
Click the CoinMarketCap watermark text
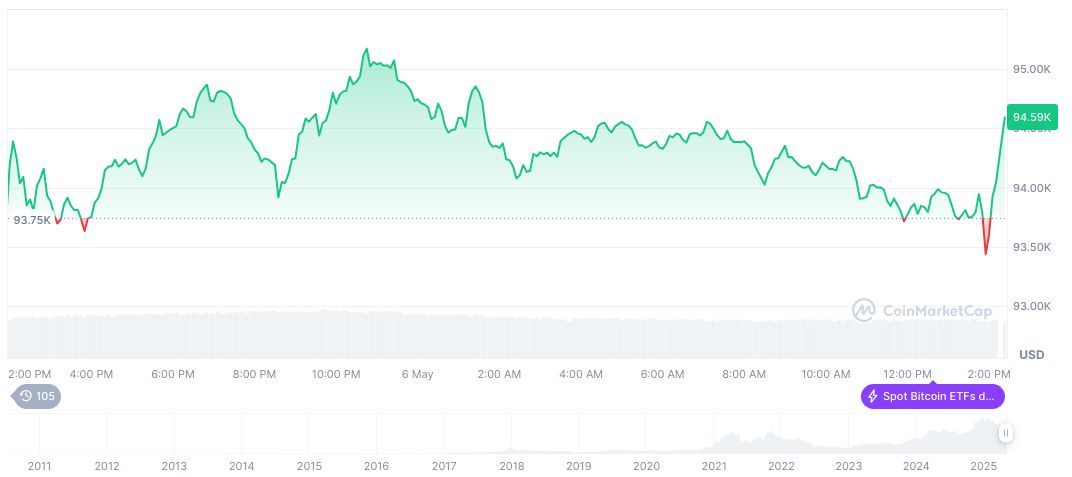tap(937, 311)
